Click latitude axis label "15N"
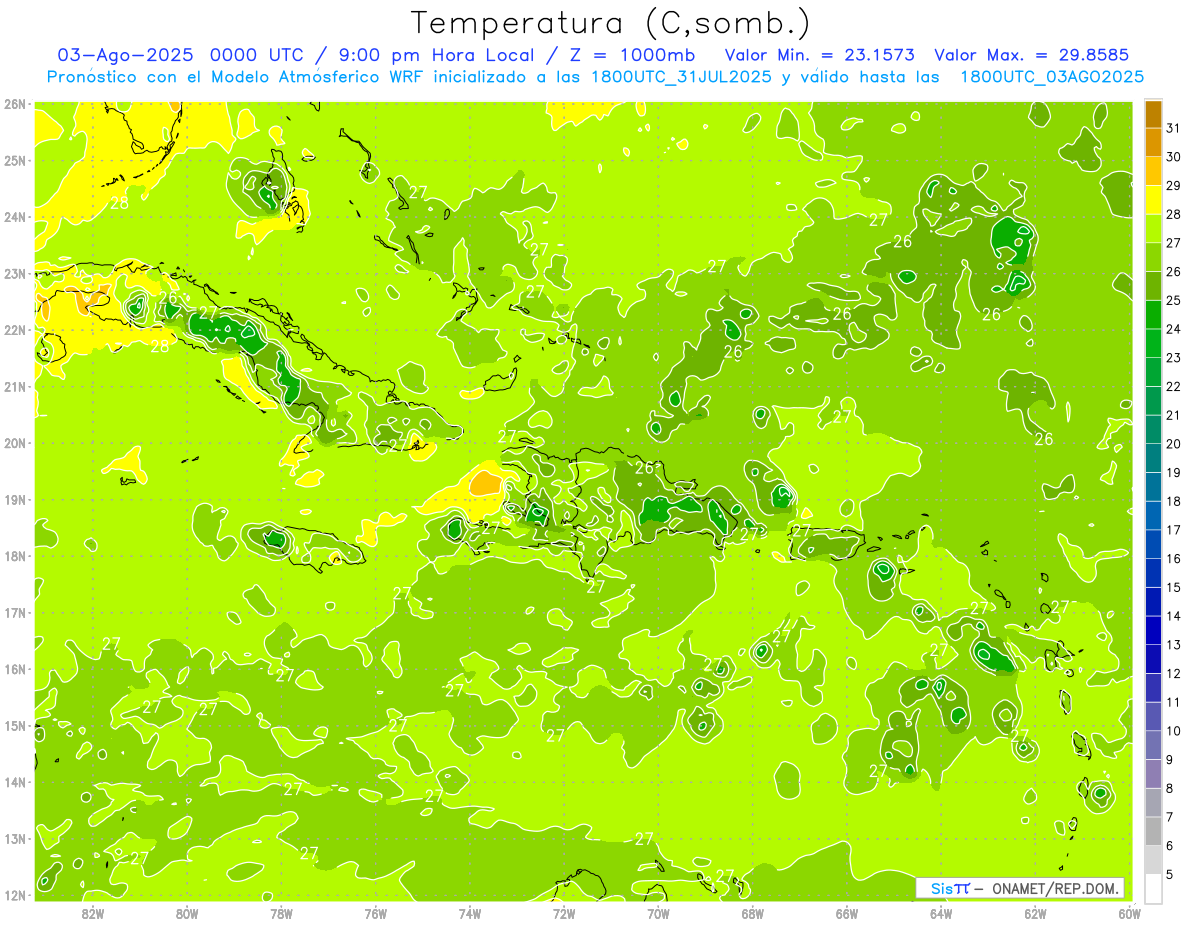This screenshot has width=1200, height=927. [x=15, y=725]
